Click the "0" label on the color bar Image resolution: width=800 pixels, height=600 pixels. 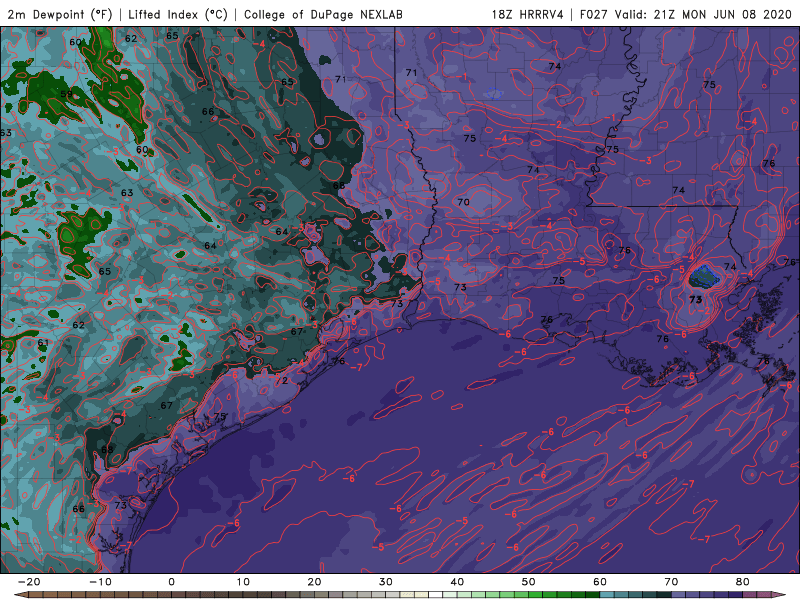pyautogui.click(x=171, y=582)
